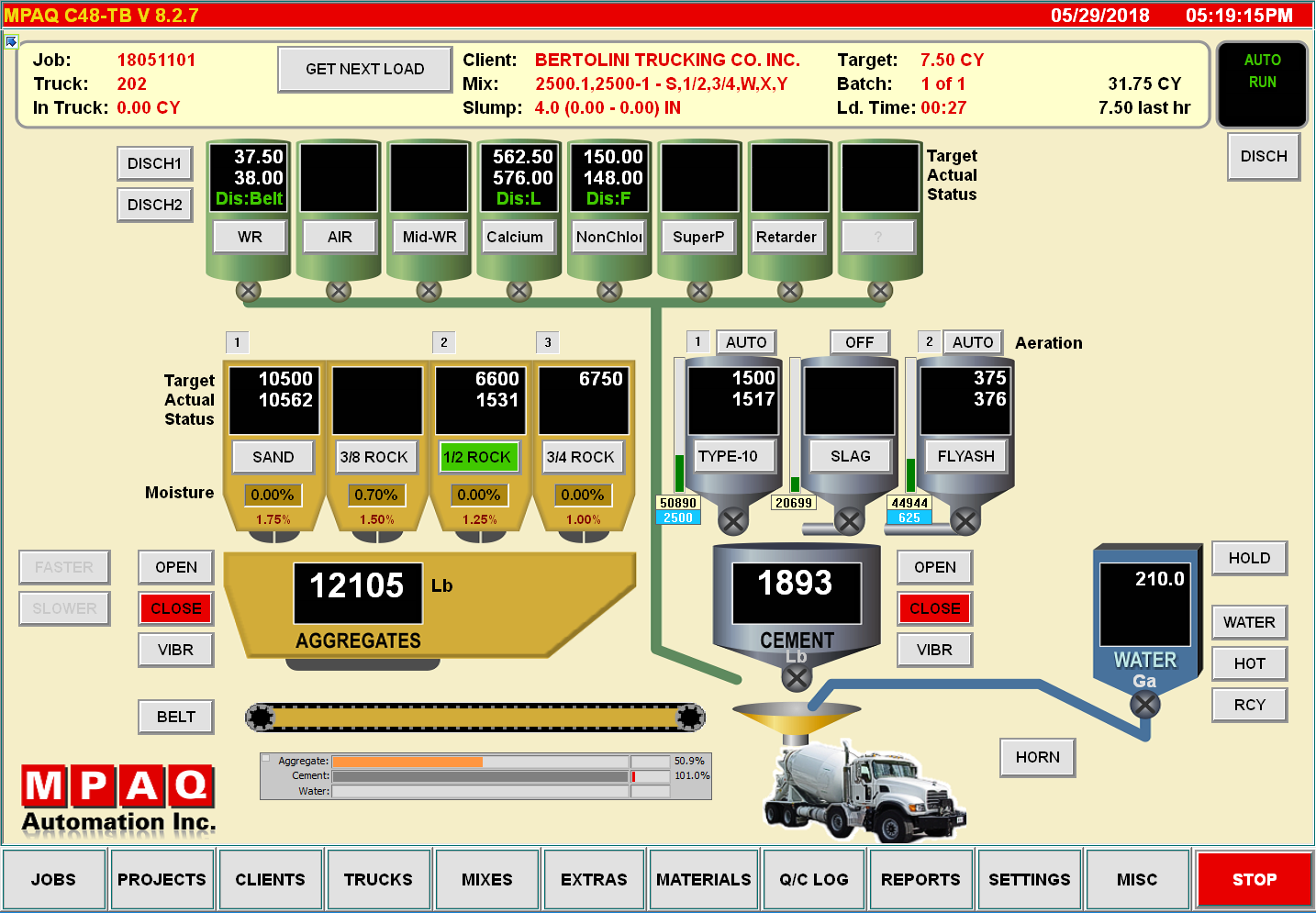Open the Q/C LOG section
This screenshot has height=913, width=1316.
point(814,879)
